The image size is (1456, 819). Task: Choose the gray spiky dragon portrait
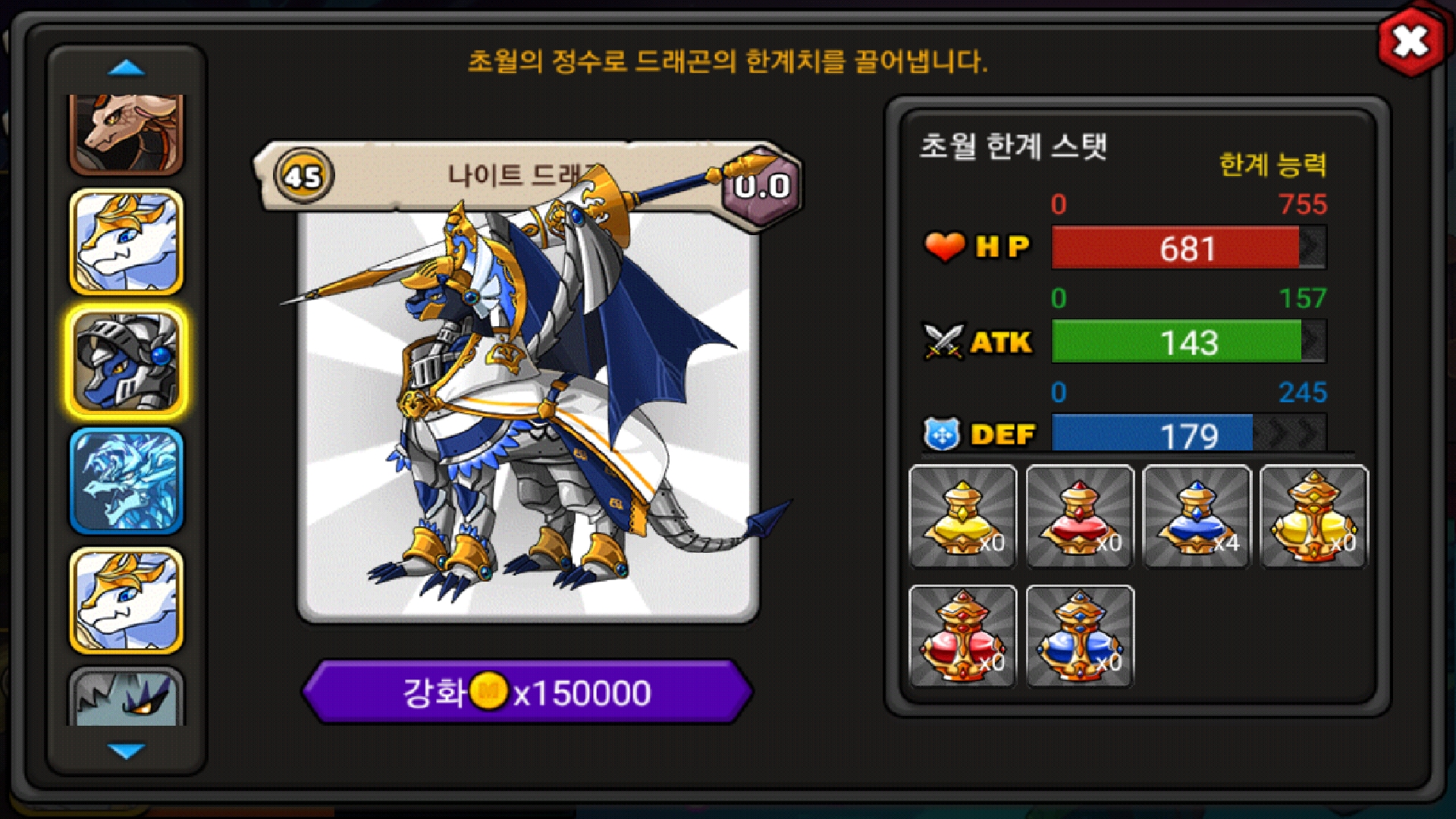click(x=127, y=696)
